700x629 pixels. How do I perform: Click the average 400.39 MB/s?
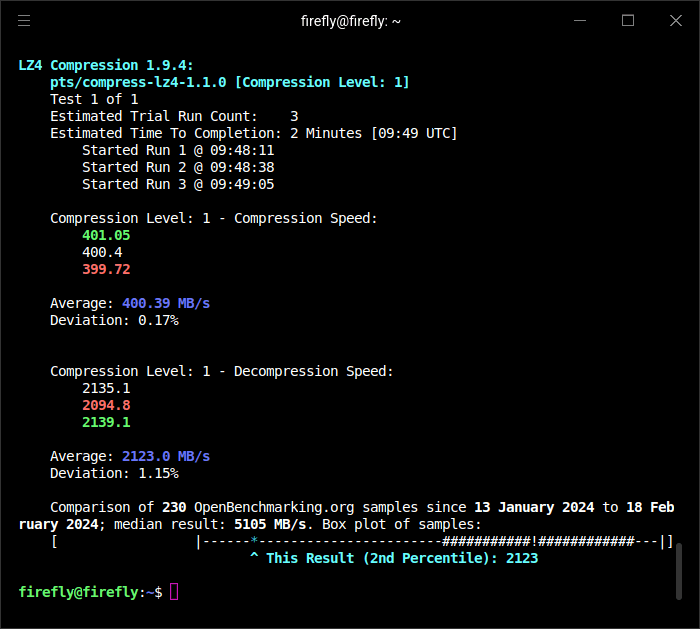click(166, 303)
